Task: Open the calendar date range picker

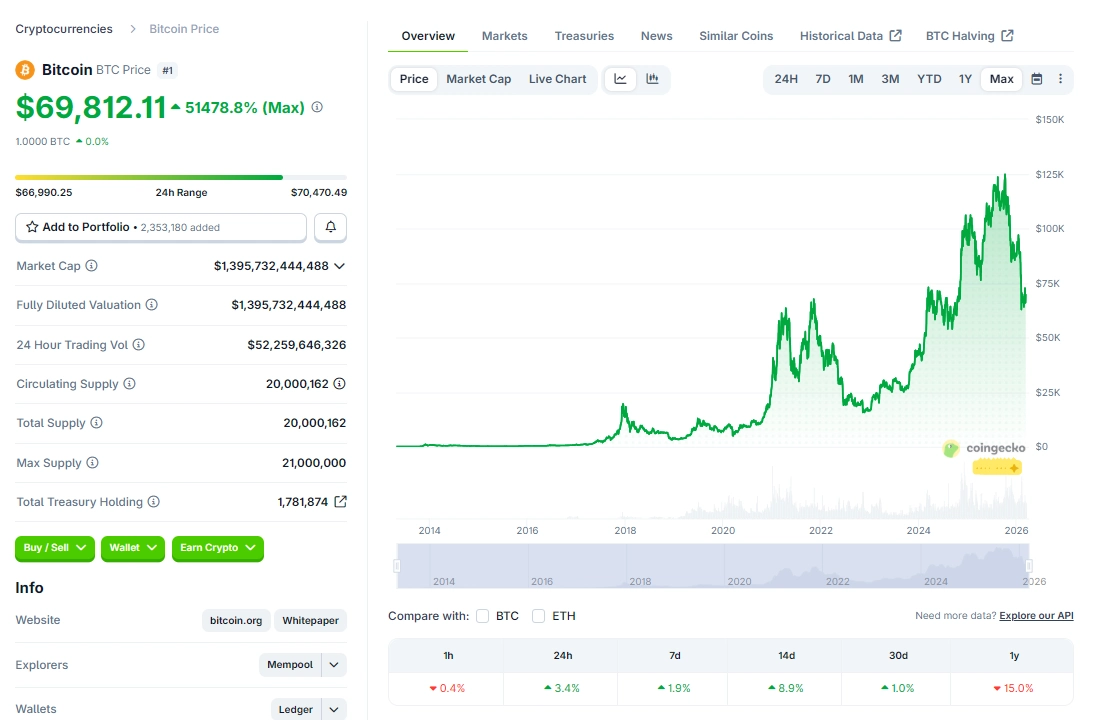Action: [x=1037, y=78]
